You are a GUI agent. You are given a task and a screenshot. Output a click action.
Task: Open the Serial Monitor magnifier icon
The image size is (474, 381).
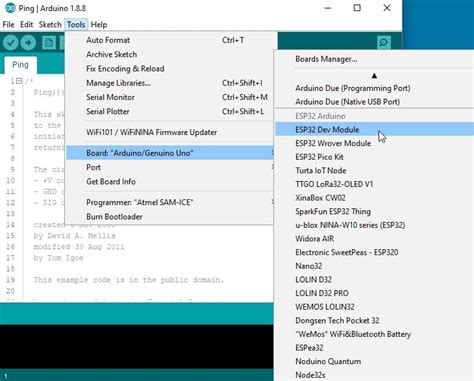click(384, 43)
